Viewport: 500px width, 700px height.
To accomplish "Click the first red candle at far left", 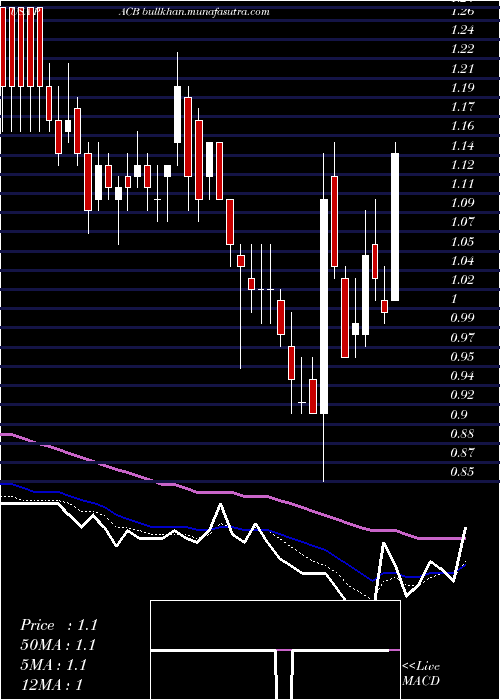I will click(3, 47).
